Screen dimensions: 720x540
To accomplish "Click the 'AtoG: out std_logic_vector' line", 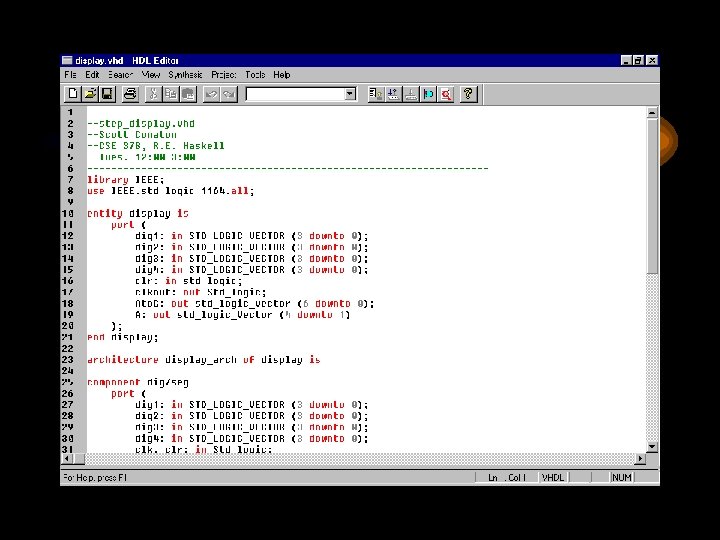I will tap(254, 304).
